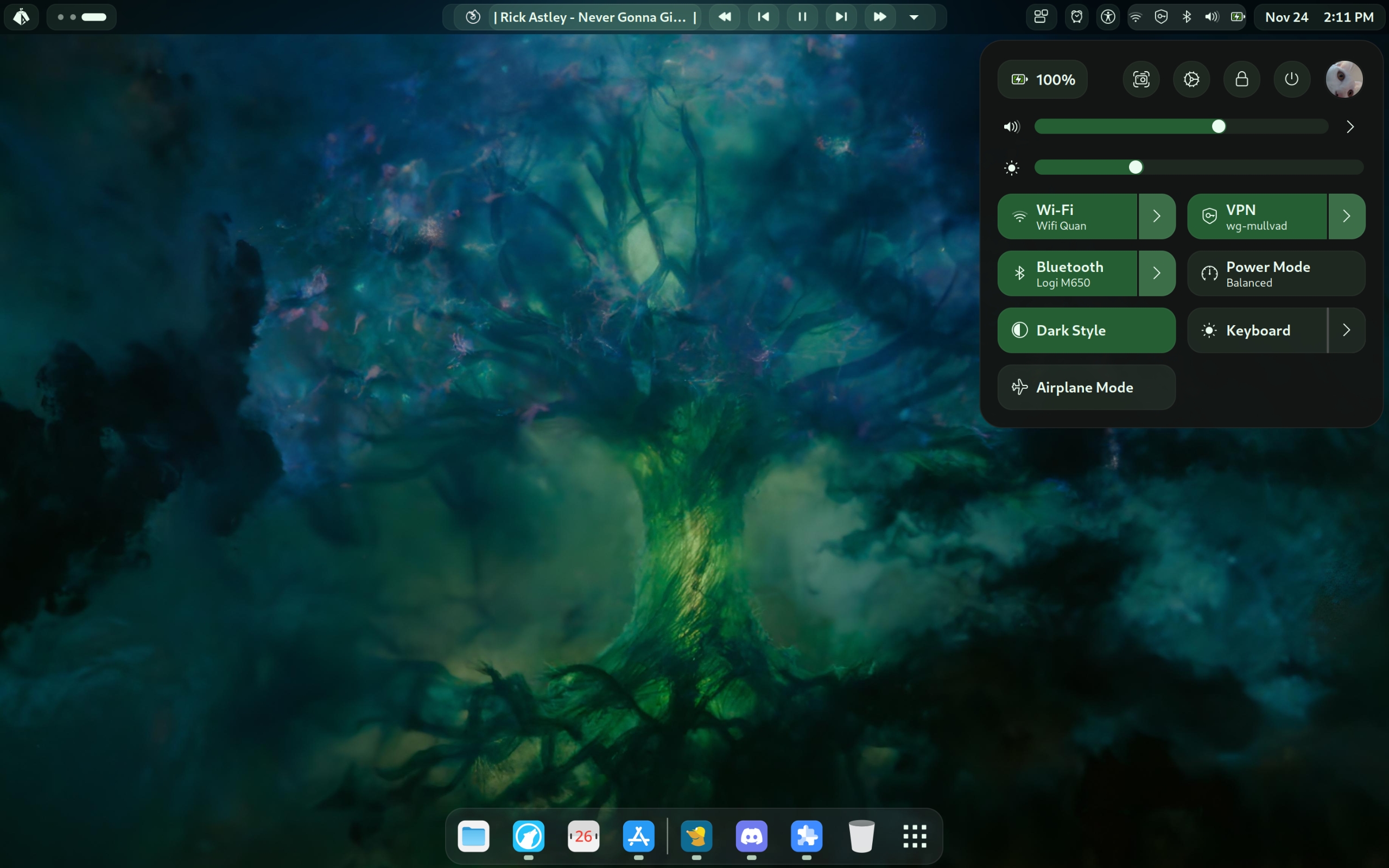Toggle Dark Style off
1389x868 pixels.
pos(1086,330)
